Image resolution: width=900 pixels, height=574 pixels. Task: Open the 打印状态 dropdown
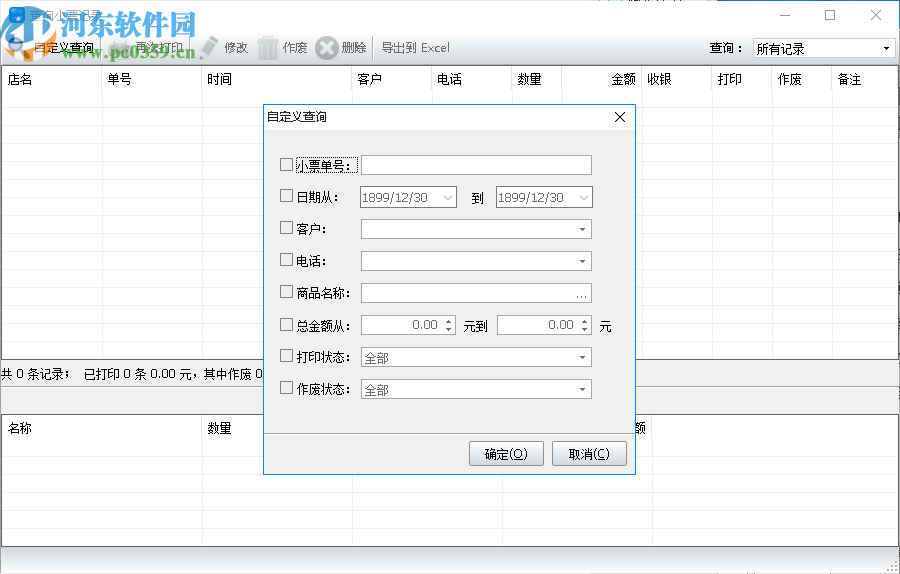[582, 358]
